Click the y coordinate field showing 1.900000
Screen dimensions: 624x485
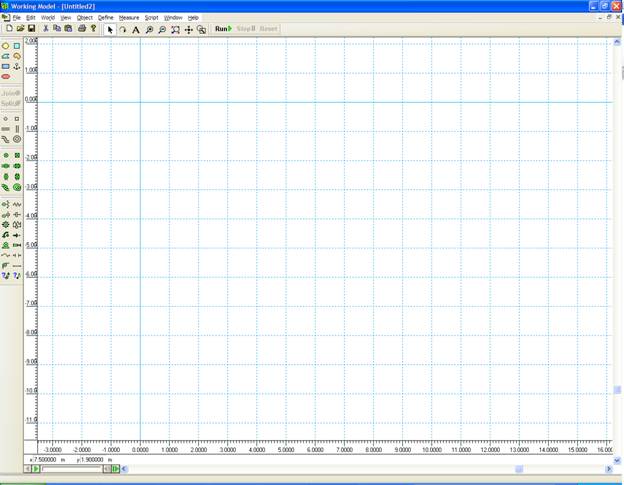[x=90, y=460]
